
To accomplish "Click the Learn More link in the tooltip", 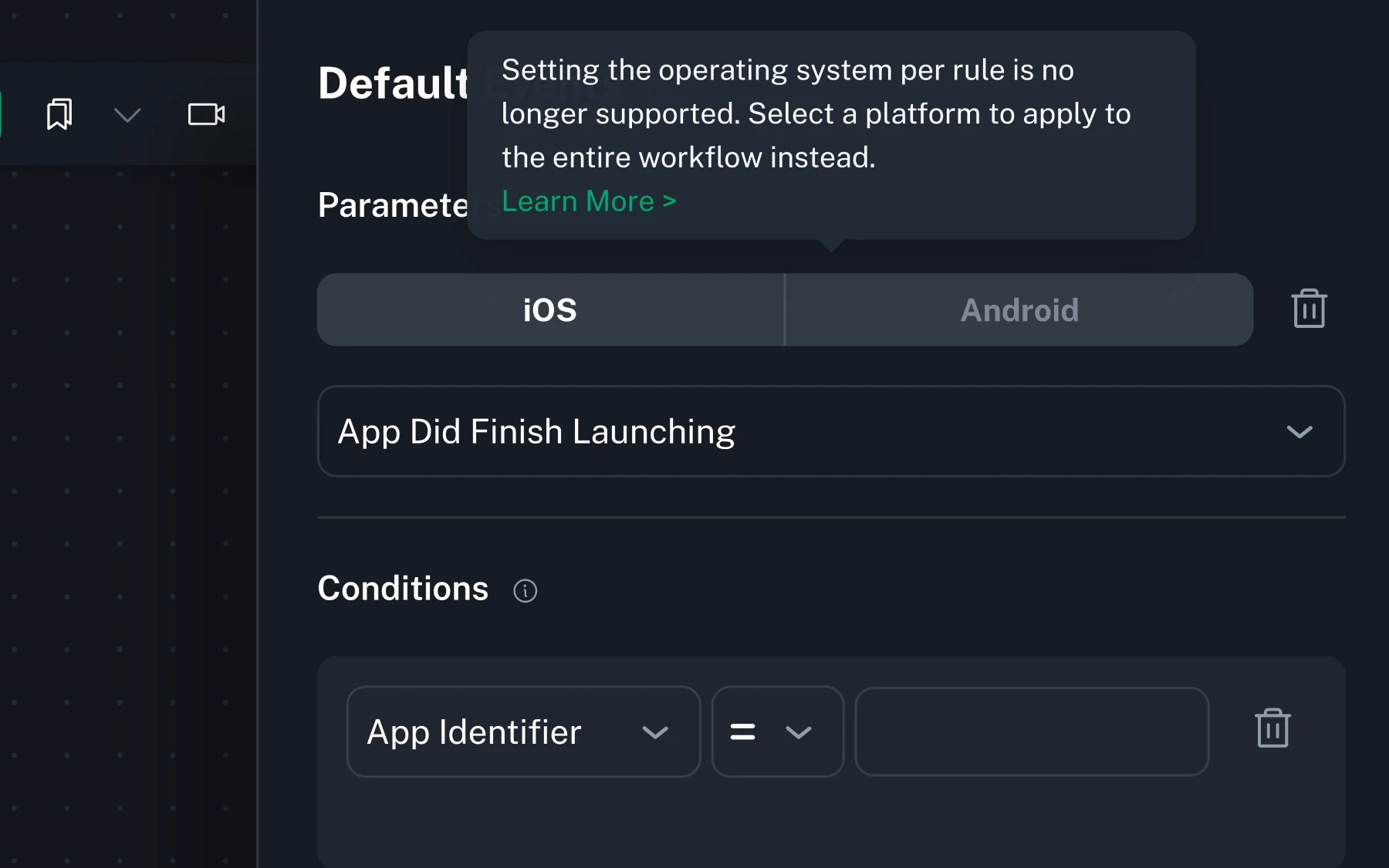I will [x=589, y=201].
